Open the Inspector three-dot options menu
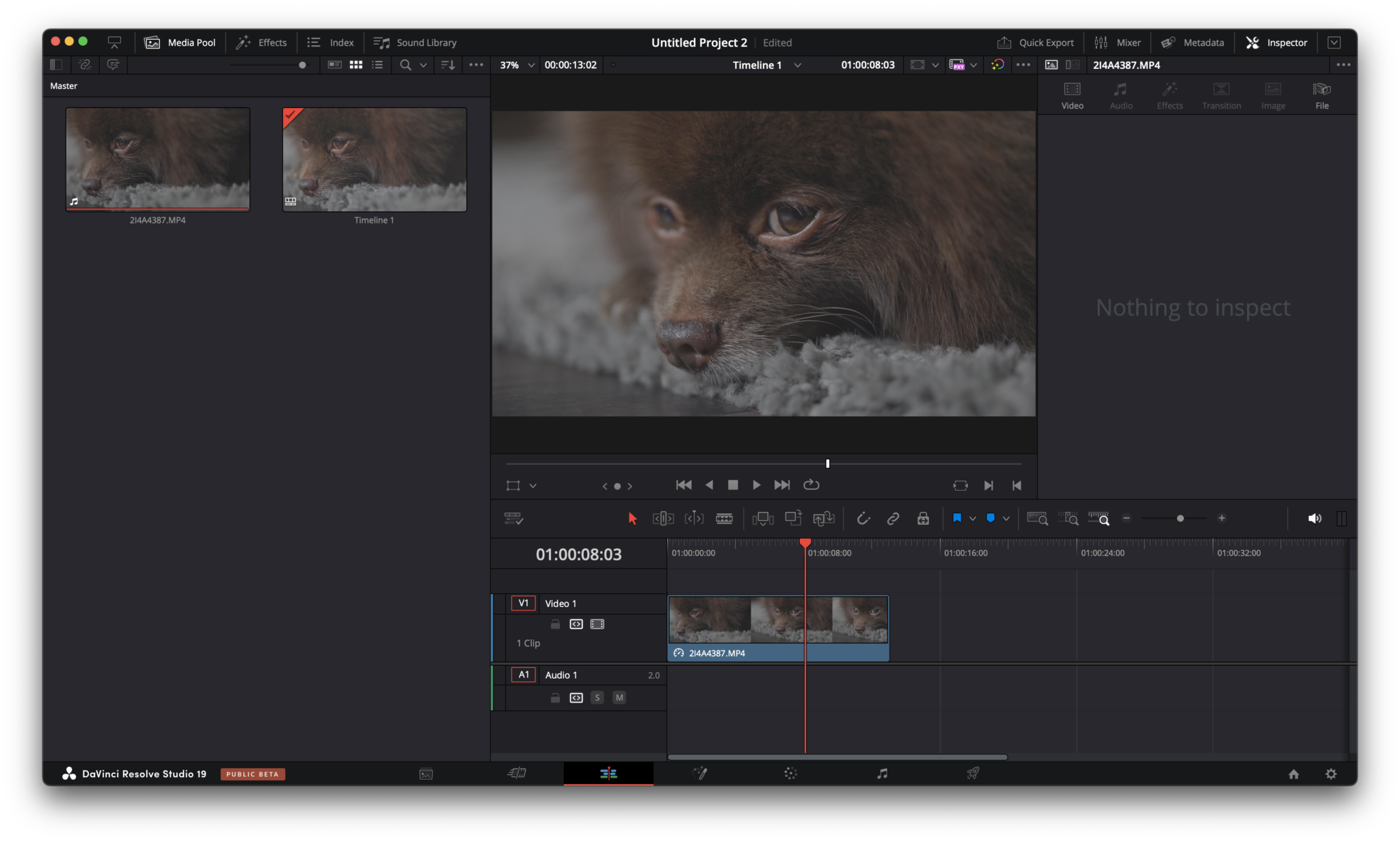Screen dimensions: 1400x842 pos(1343,65)
